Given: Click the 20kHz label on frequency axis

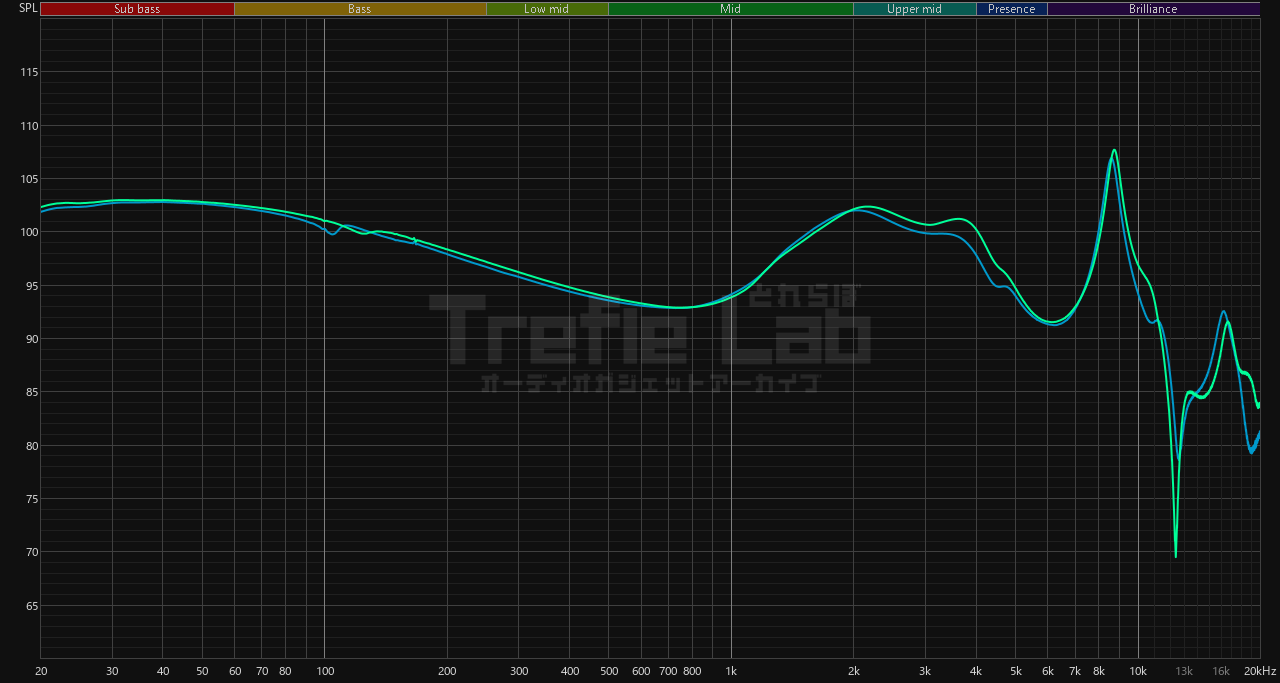Looking at the screenshot, I should pos(1259,670).
